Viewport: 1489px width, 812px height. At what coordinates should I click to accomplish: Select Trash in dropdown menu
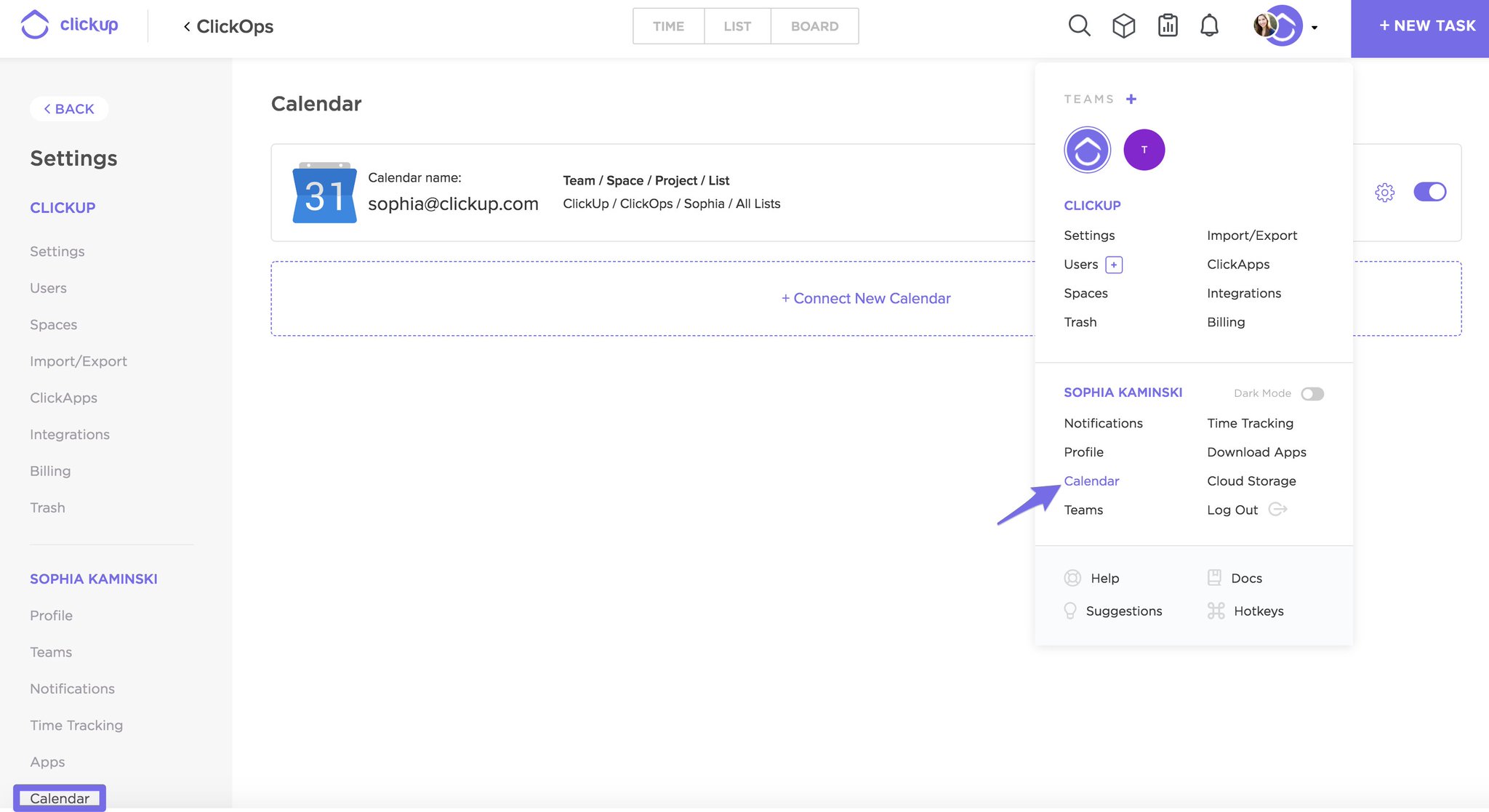[x=1080, y=322]
